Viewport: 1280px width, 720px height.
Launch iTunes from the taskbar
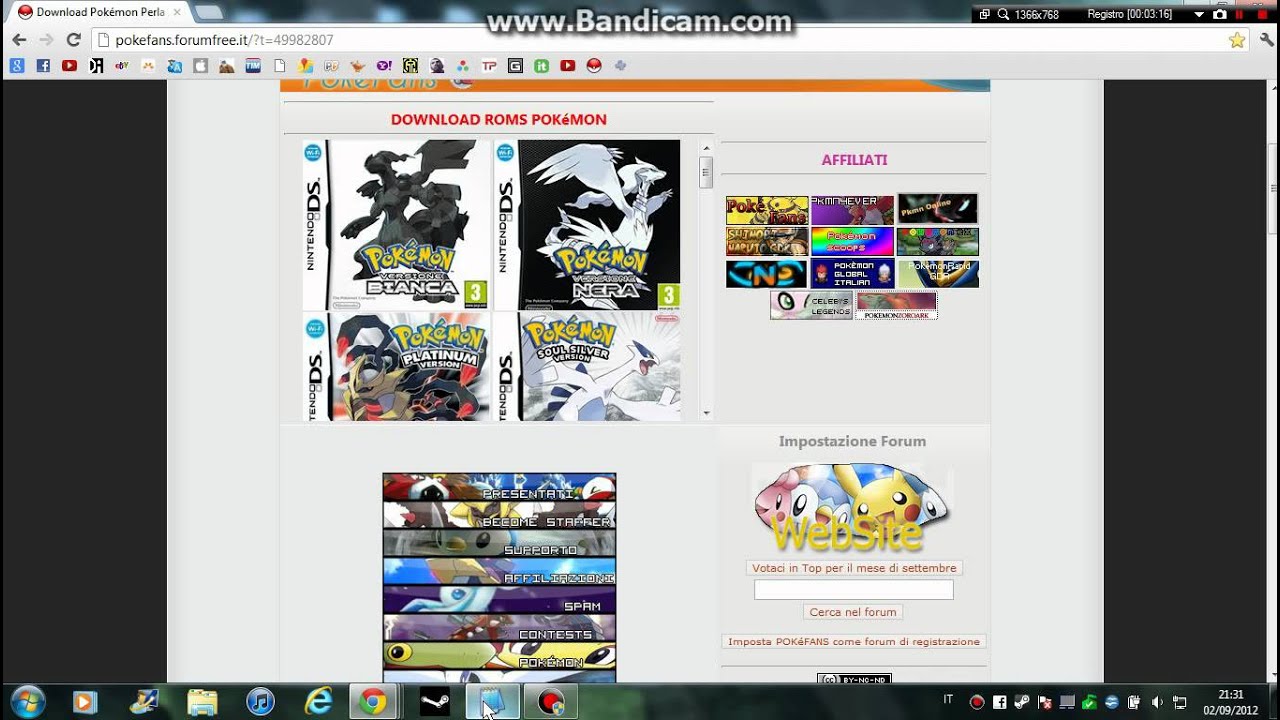[x=260, y=702]
